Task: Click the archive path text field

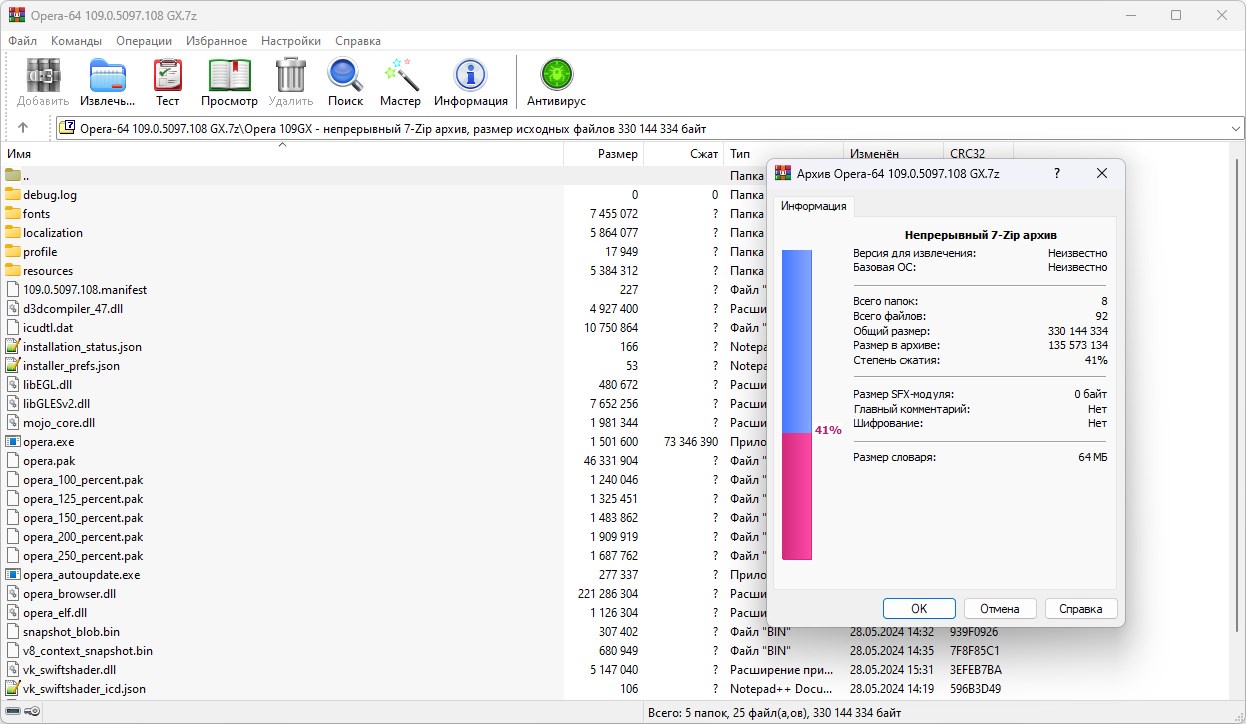Action: point(651,128)
